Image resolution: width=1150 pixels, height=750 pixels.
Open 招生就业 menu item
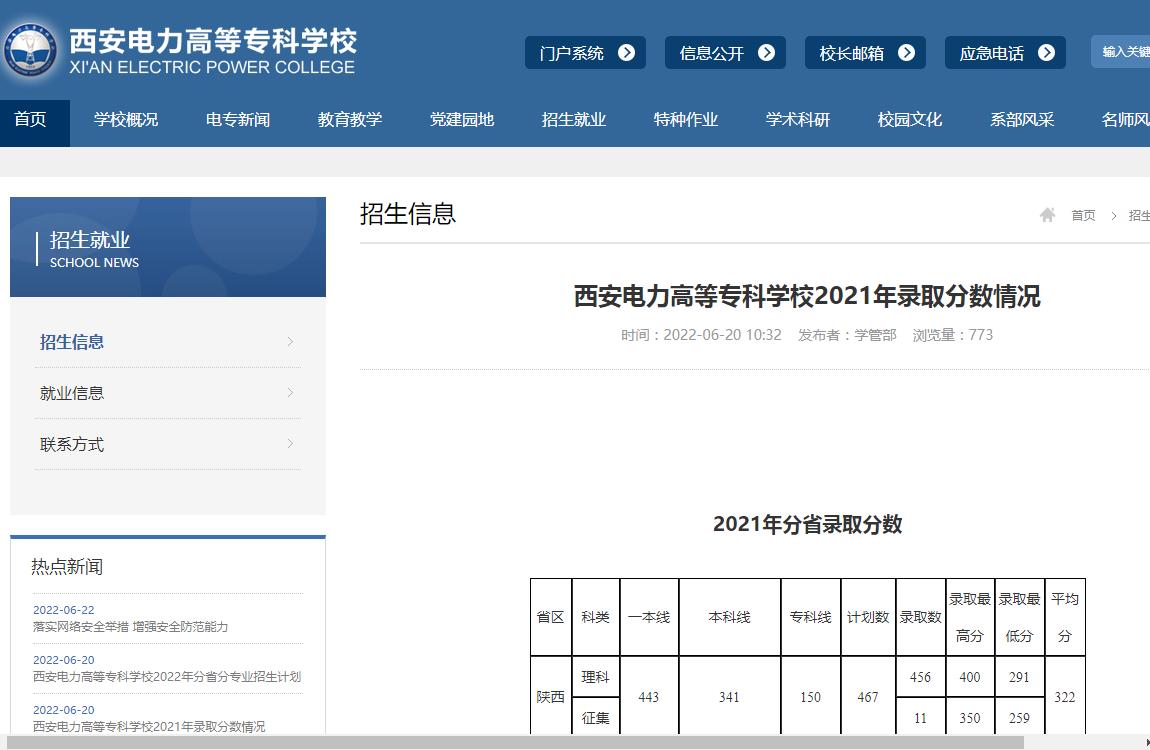click(x=574, y=120)
